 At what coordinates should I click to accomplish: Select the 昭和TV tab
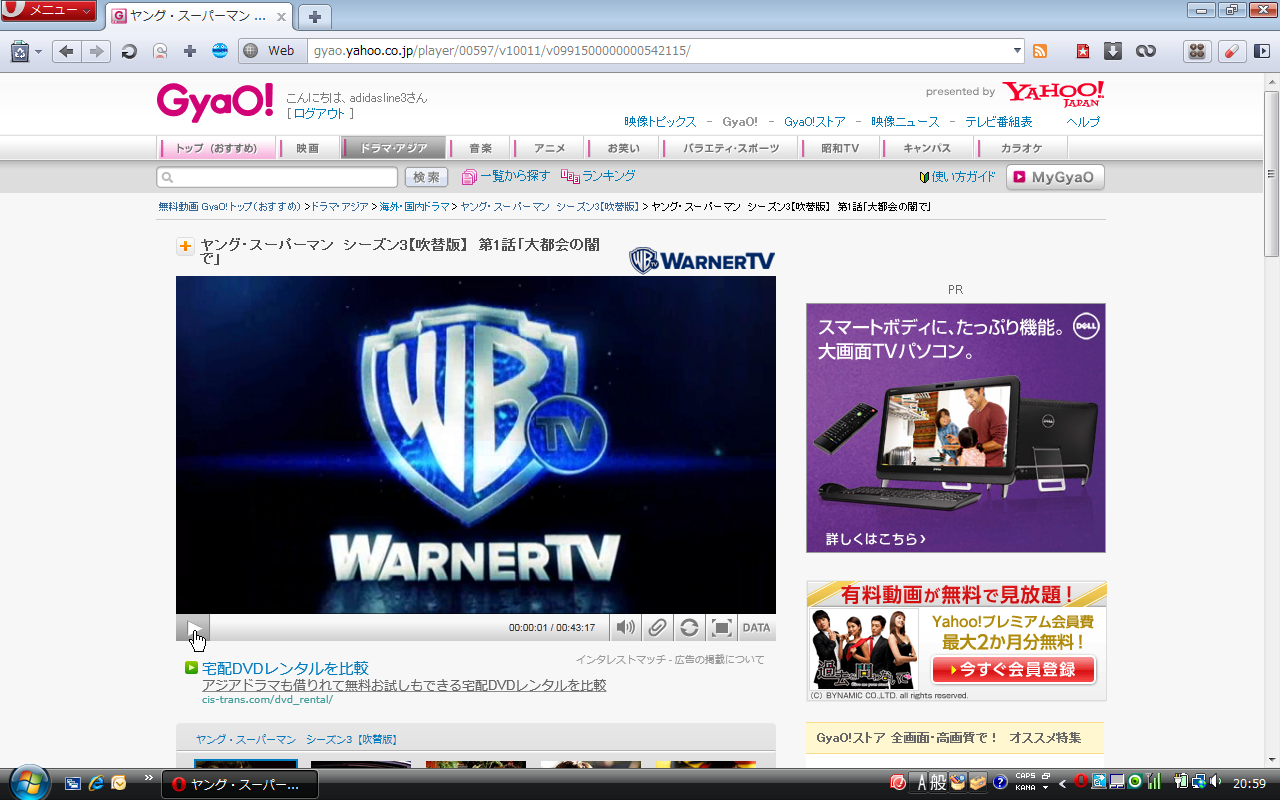pyautogui.click(x=840, y=148)
